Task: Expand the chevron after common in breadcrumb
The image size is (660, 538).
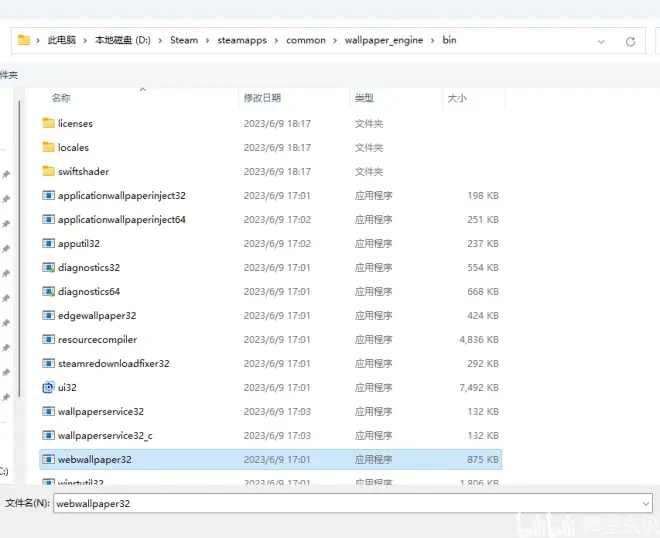Action: (335, 40)
